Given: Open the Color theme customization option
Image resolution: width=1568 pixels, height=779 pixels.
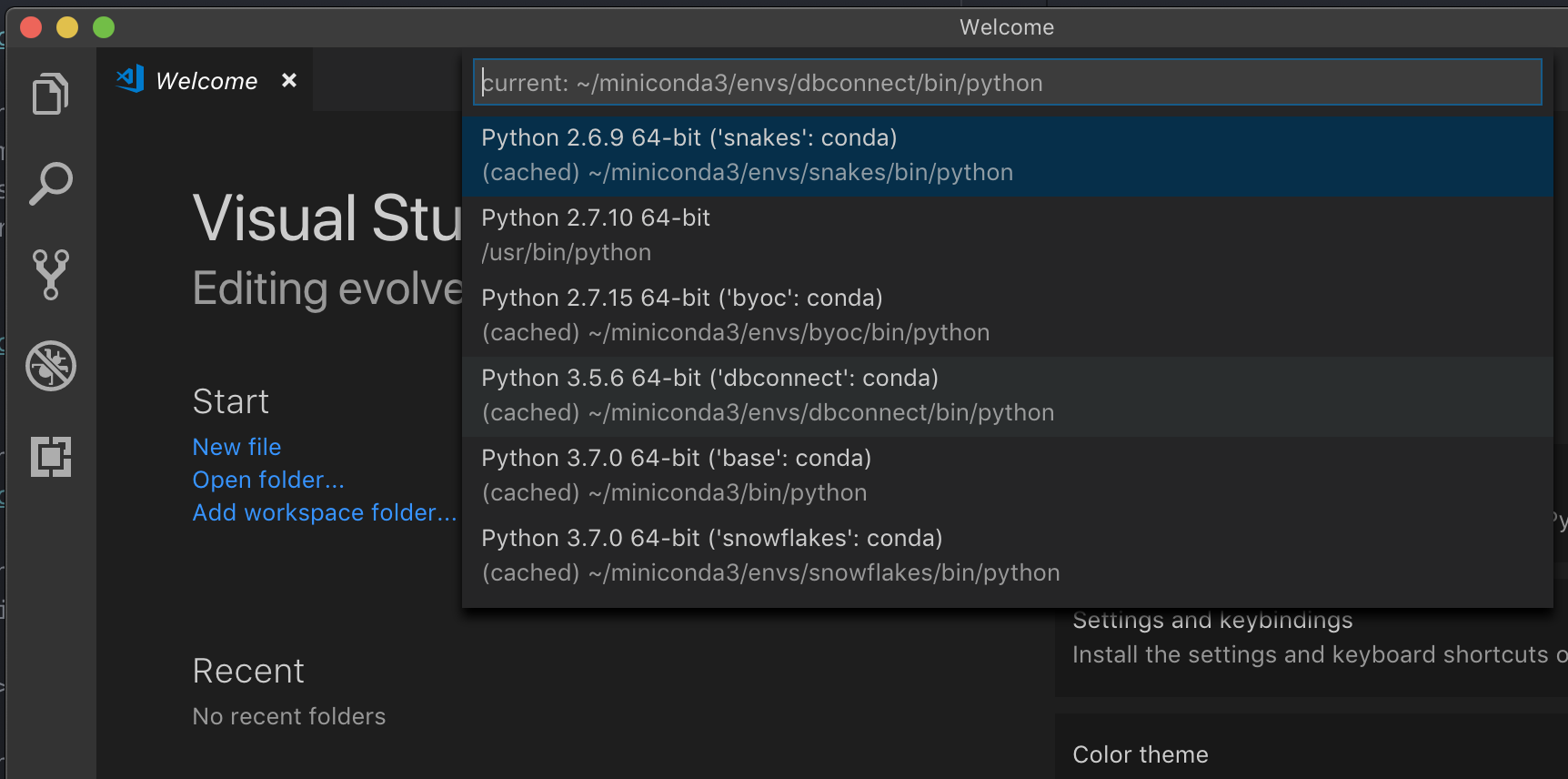Looking at the screenshot, I should (x=1141, y=754).
